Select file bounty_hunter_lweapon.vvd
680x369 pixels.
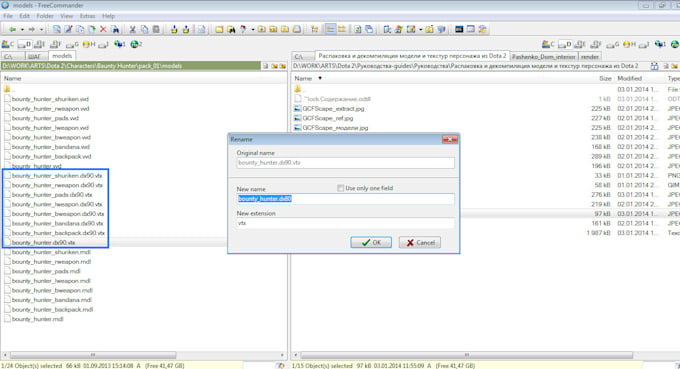coord(50,128)
